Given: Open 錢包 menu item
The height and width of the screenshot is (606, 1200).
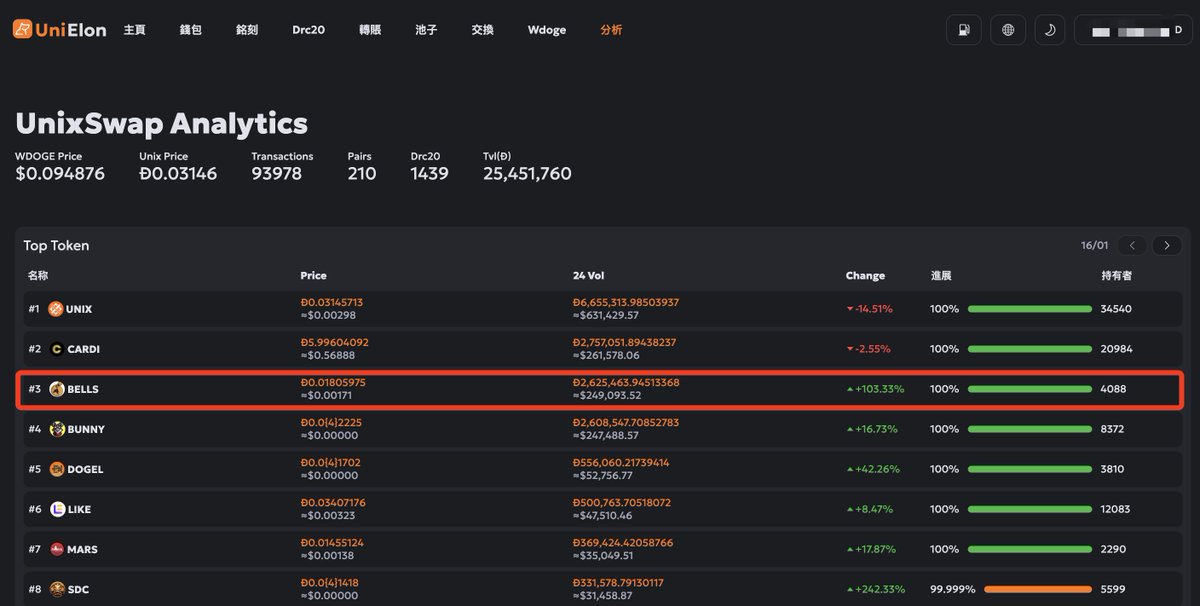Looking at the screenshot, I should [x=190, y=30].
